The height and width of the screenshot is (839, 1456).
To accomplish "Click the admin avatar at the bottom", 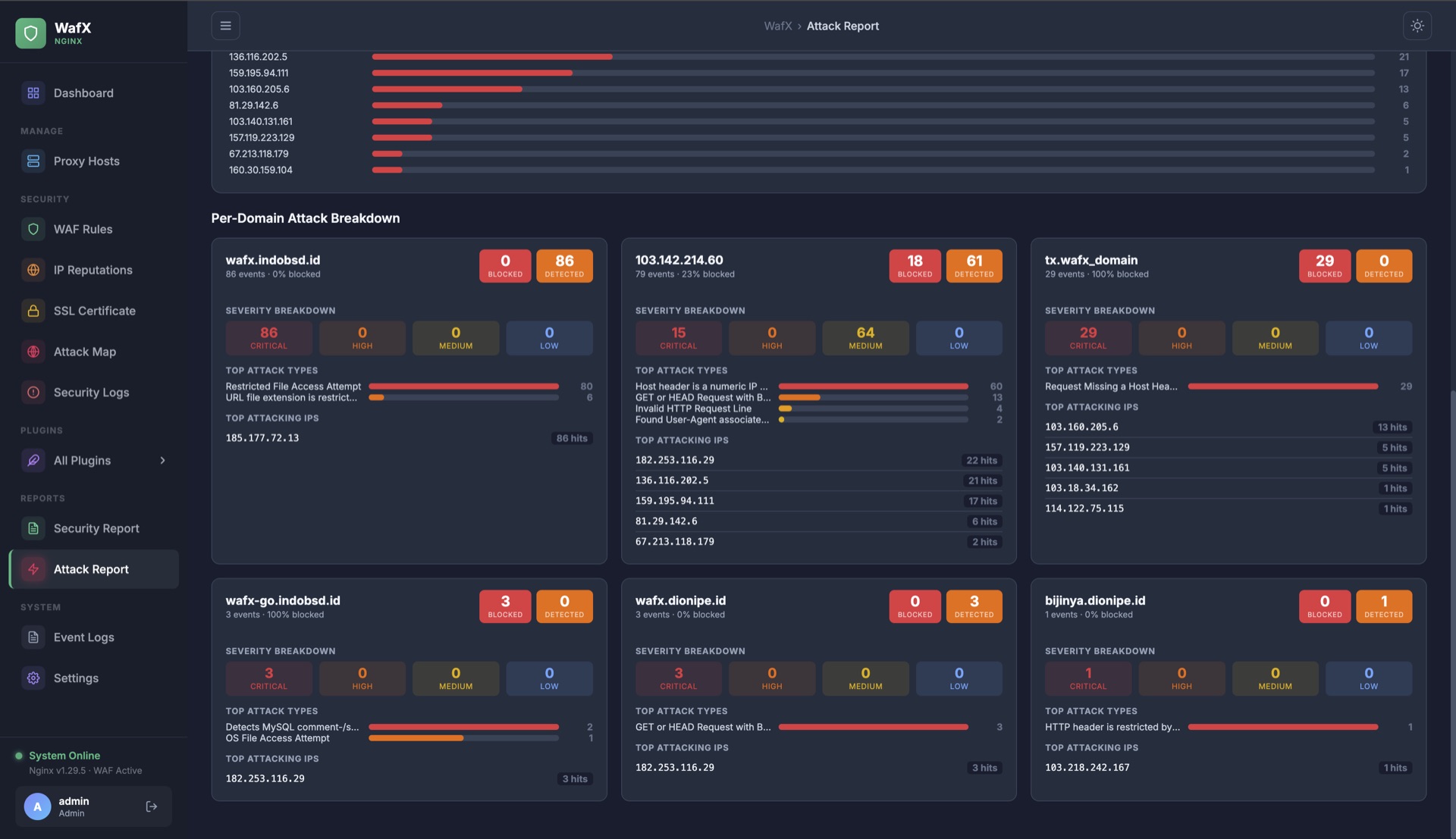I will 37,806.
